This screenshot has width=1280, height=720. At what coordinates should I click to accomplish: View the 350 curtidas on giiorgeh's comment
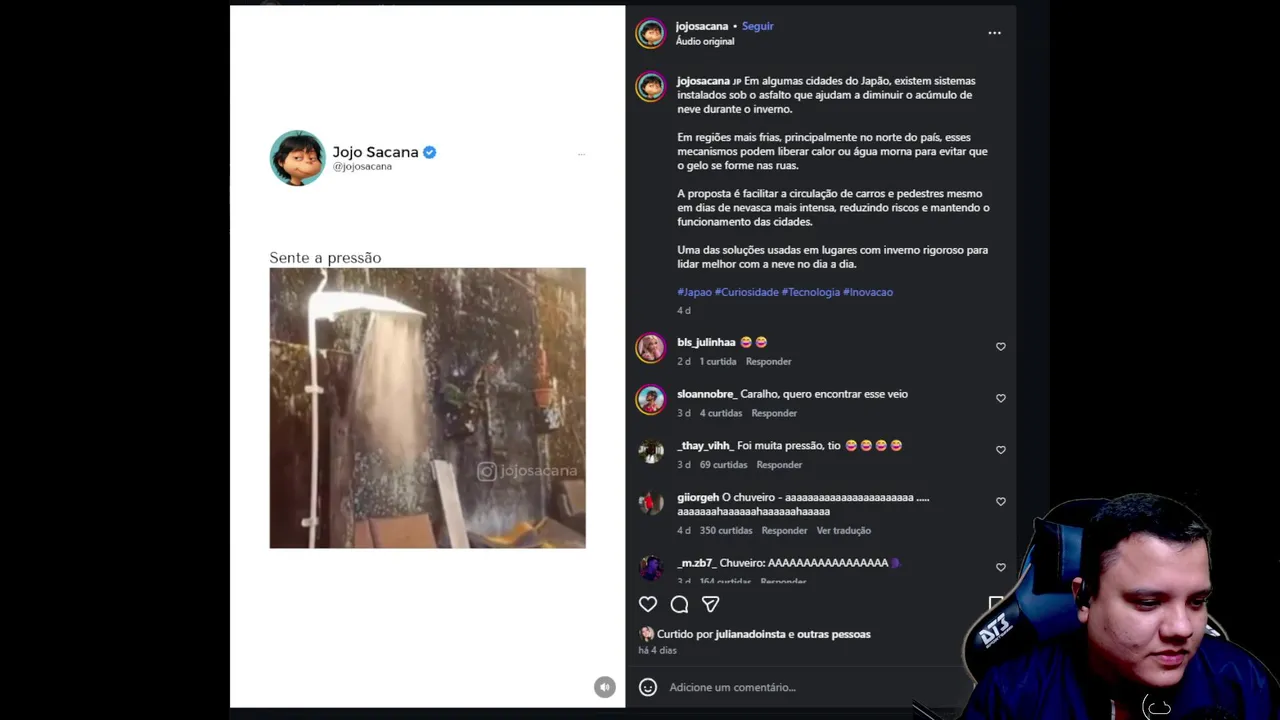tap(726, 531)
